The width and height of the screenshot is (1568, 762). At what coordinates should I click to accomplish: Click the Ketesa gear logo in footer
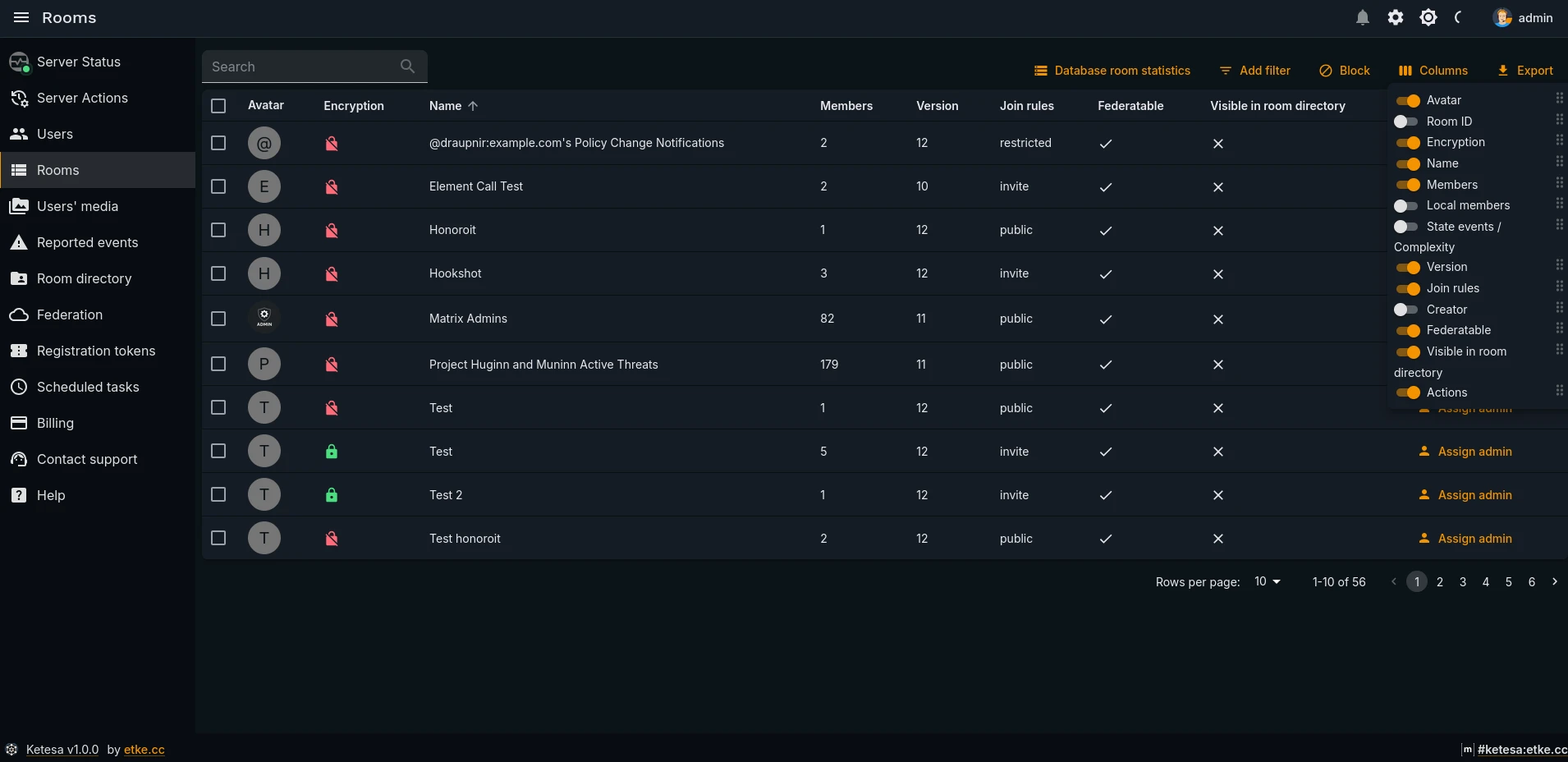(11, 749)
